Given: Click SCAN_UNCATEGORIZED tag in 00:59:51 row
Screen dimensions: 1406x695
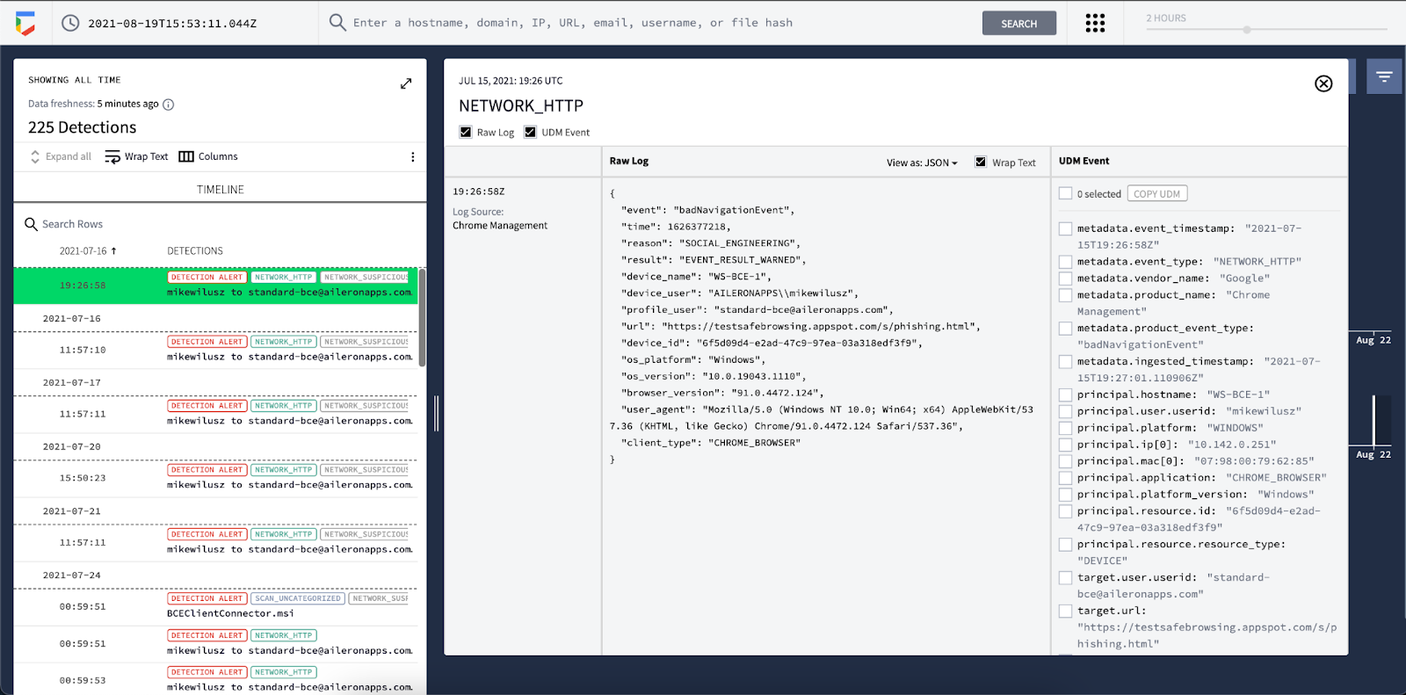Looking at the screenshot, I should [297, 598].
